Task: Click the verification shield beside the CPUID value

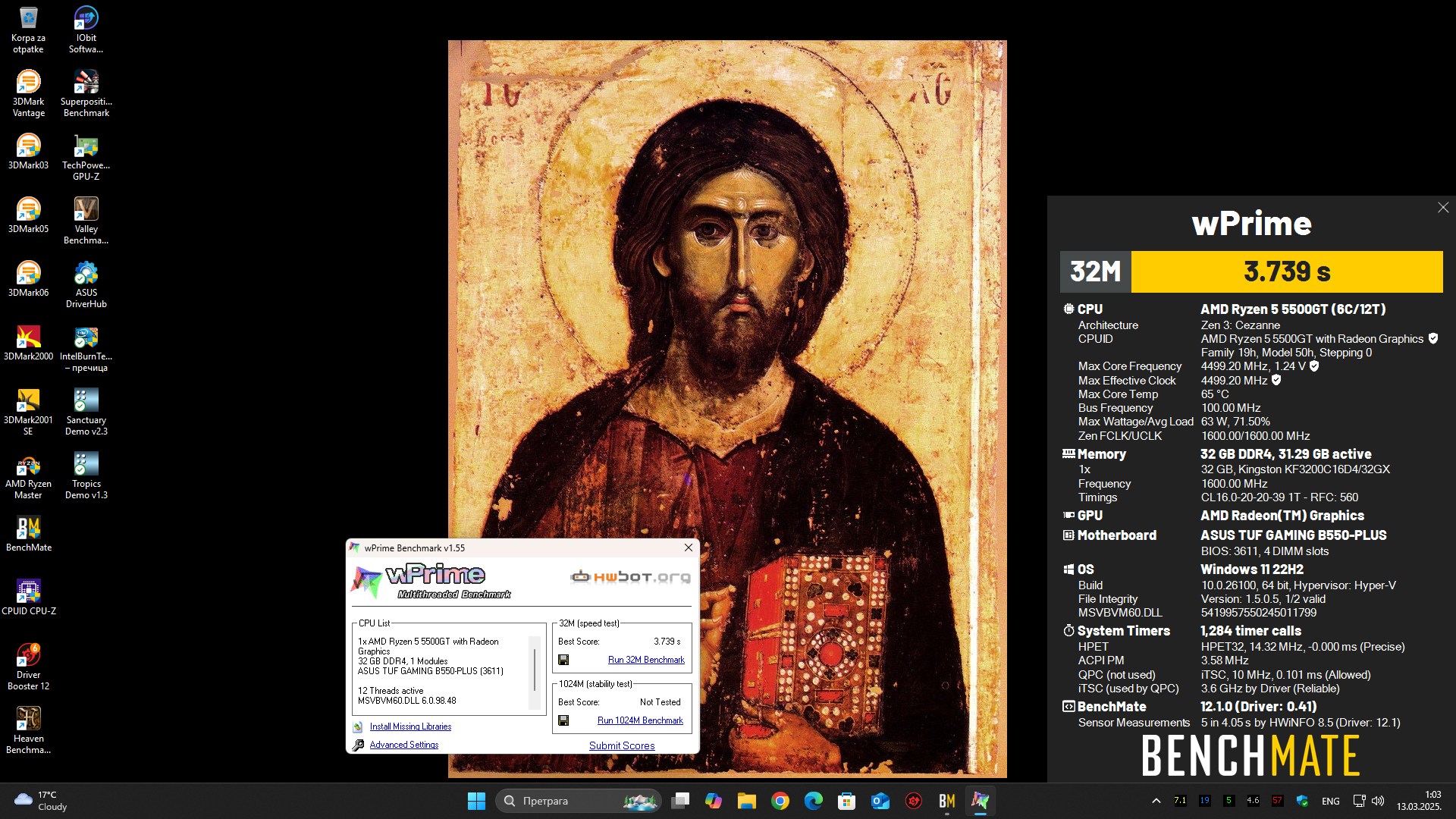Action: [1433, 339]
